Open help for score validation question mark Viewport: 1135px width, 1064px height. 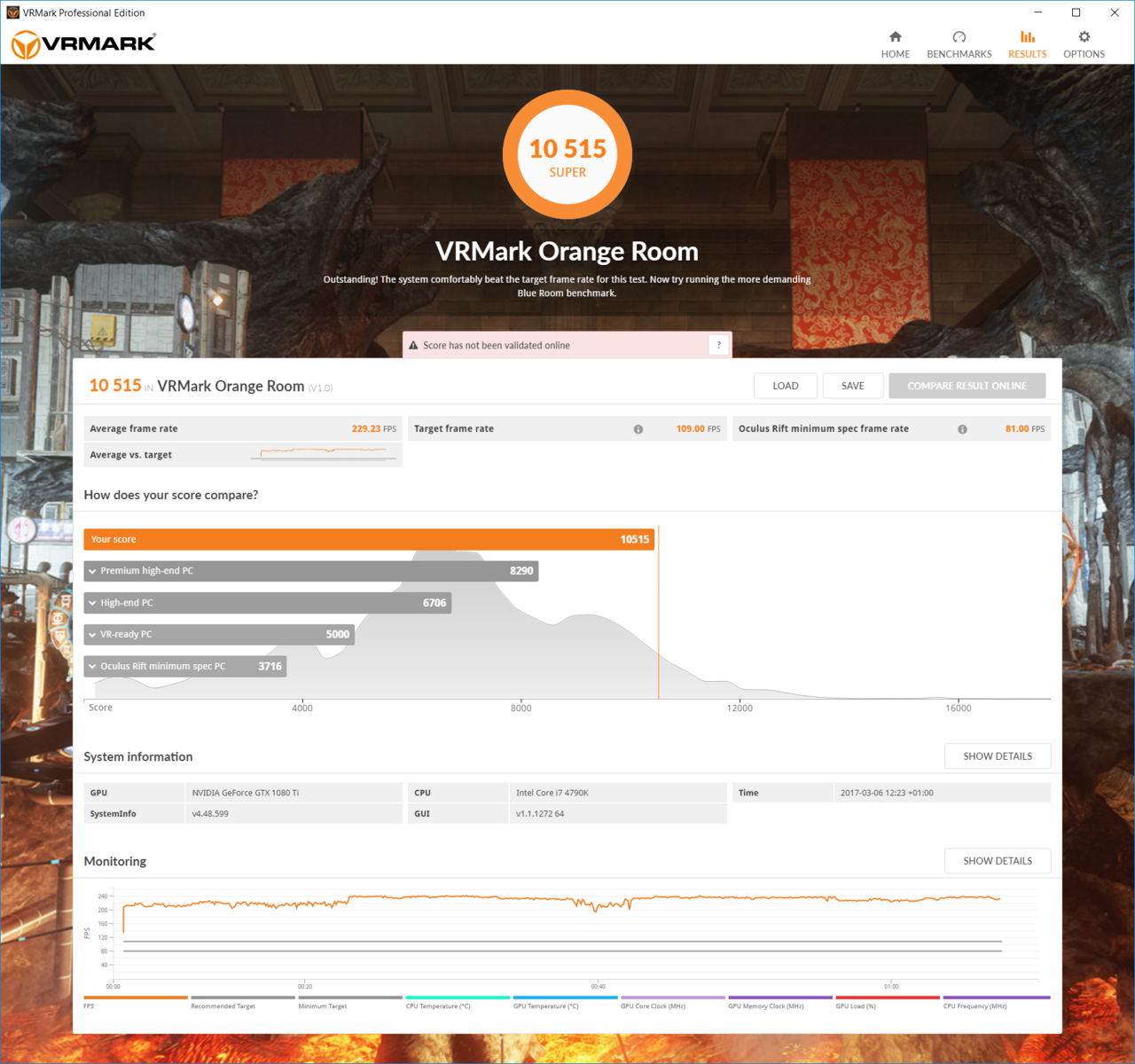tap(718, 345)
